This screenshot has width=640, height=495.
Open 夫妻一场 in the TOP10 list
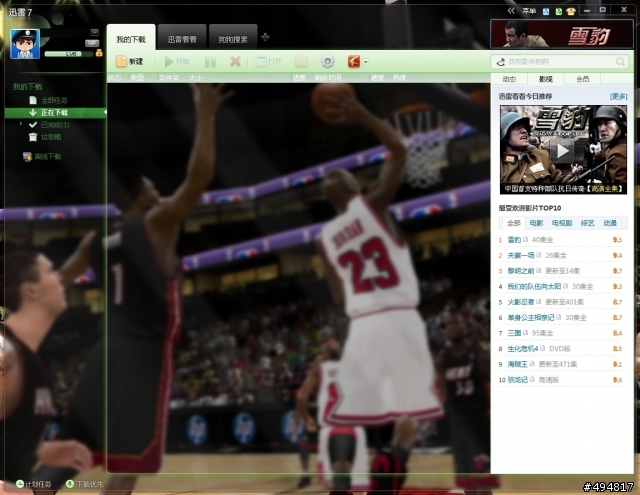coord(521,255)
